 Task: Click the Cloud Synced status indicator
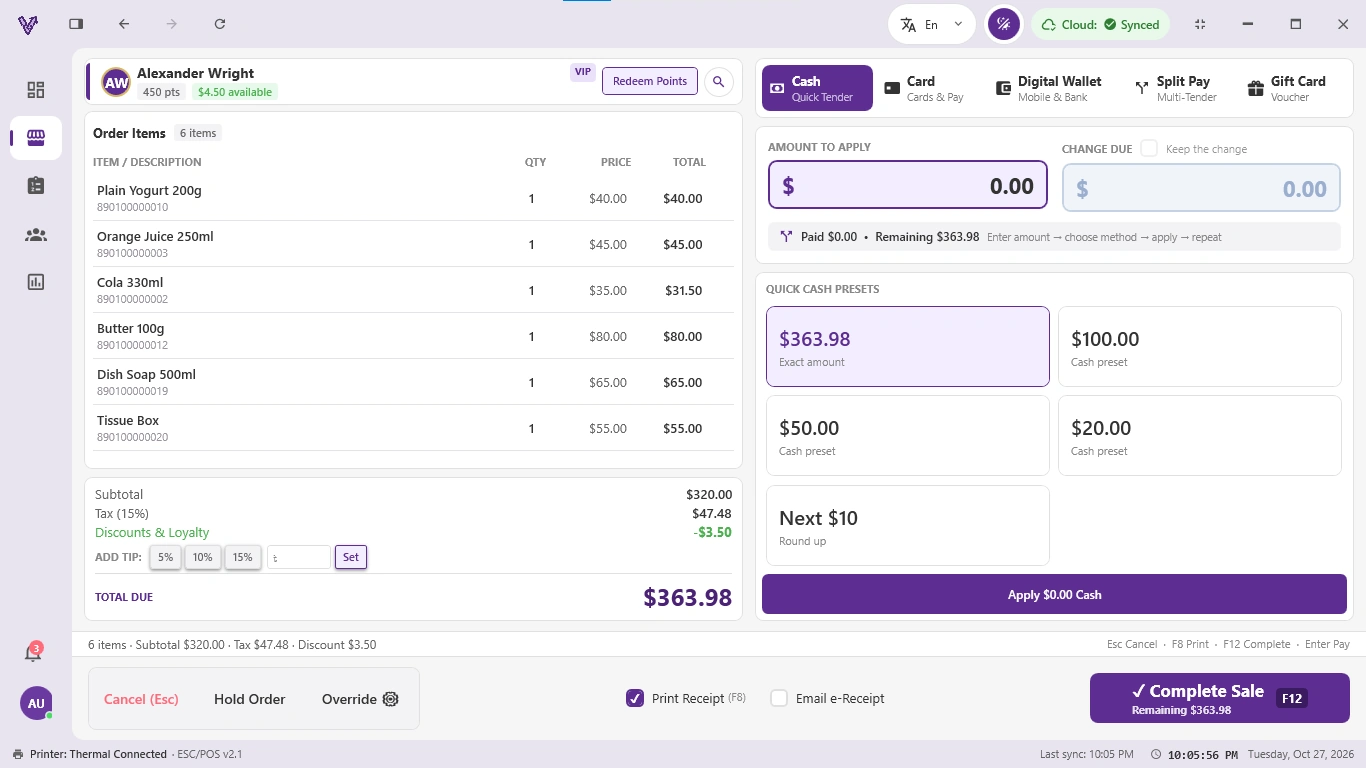(x=1101, y=24)
